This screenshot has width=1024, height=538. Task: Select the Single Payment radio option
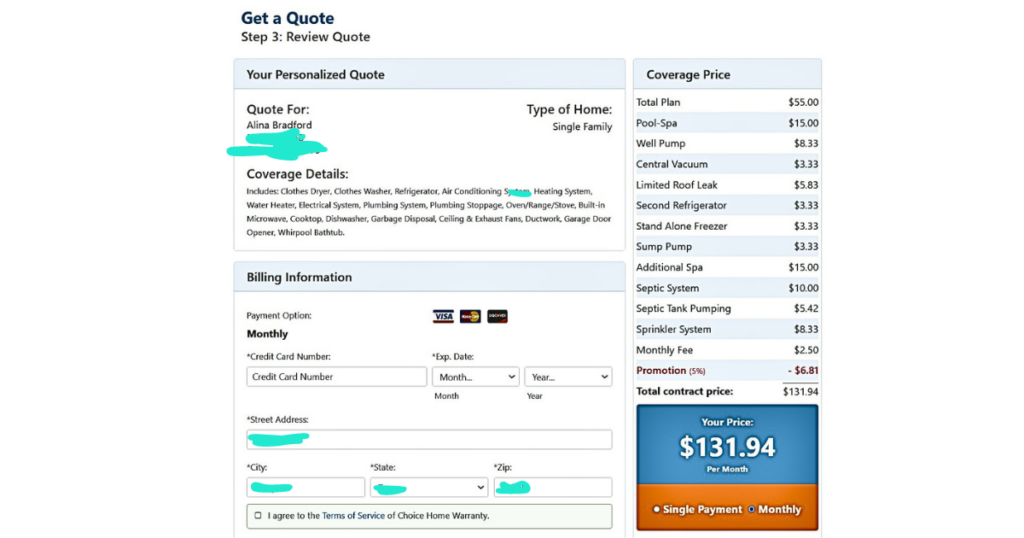click(656, 509)
